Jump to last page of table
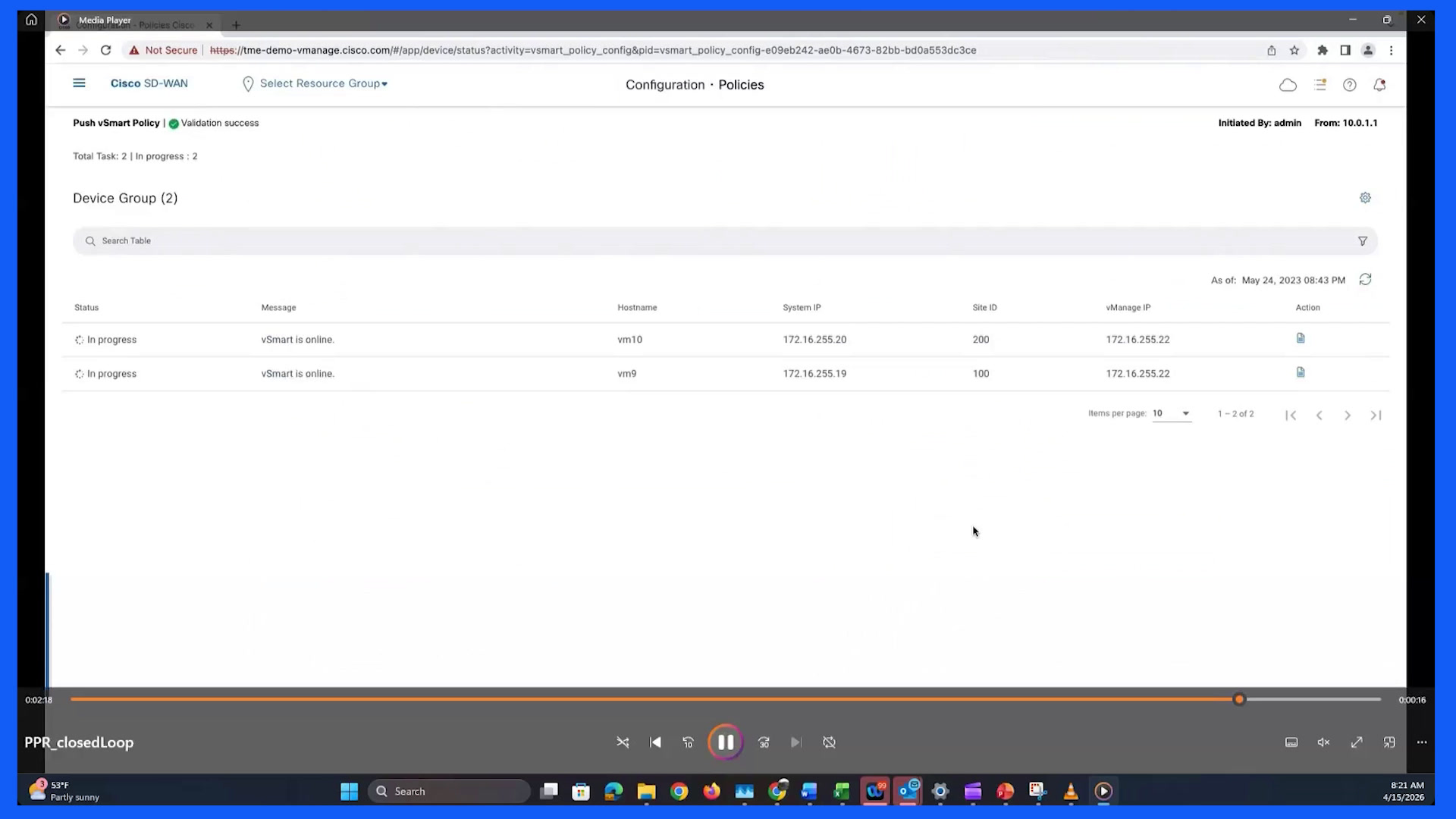The height and width of the screenshot is (819, 1456). coord(1376,416)
